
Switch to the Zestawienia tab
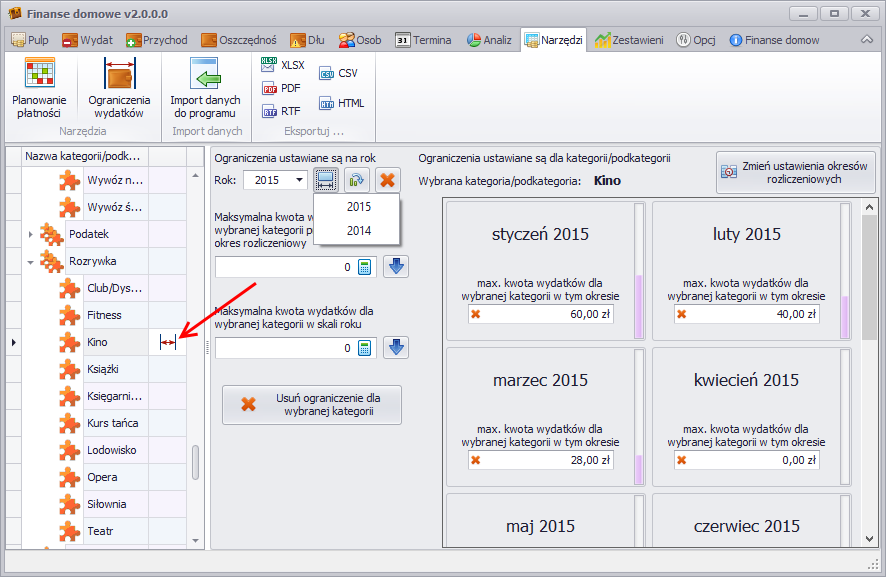click(629, 40)
